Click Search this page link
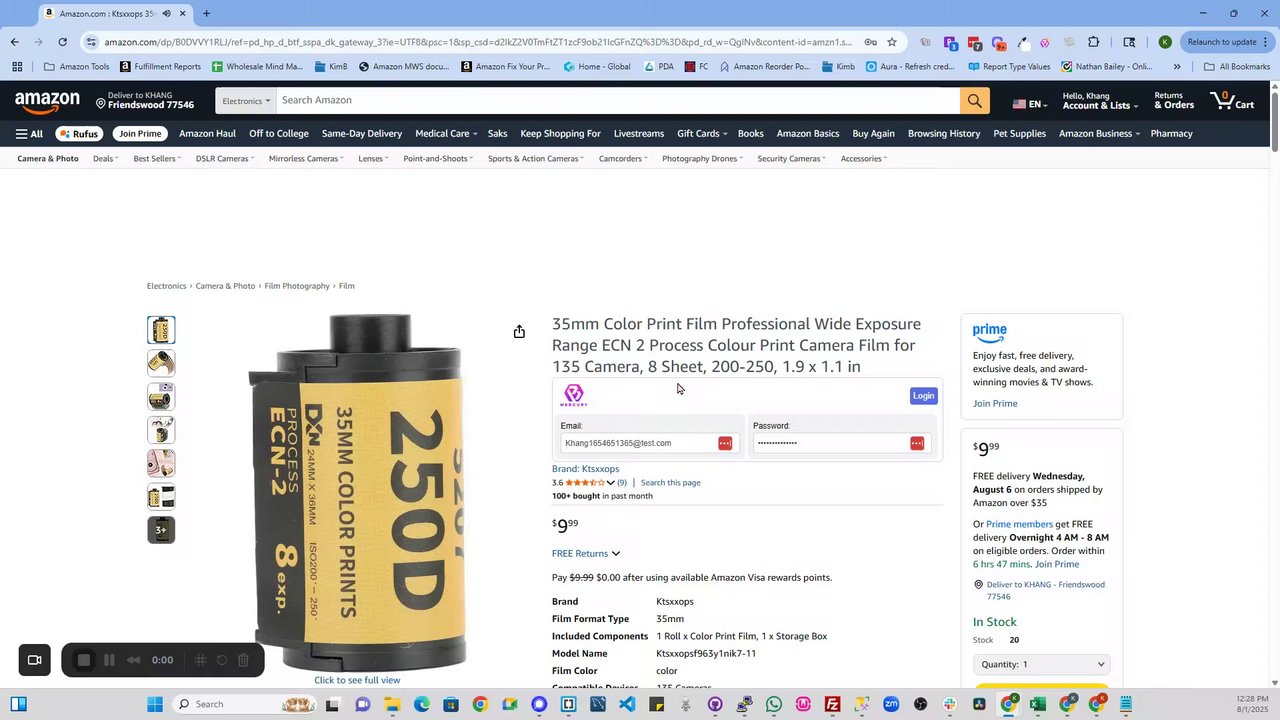This screenshot has width=1280, height=720. [x=670, y=483]
